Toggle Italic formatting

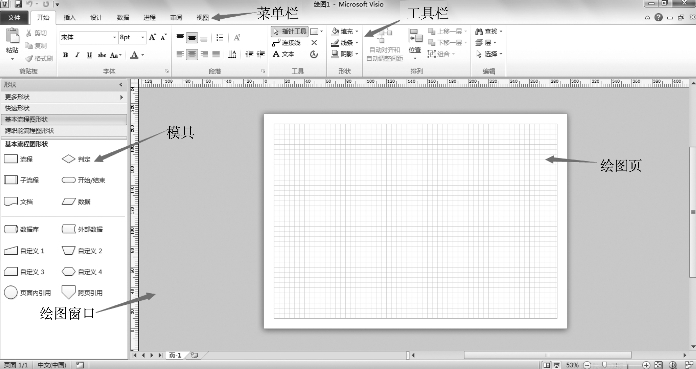(x=77, y=55)
